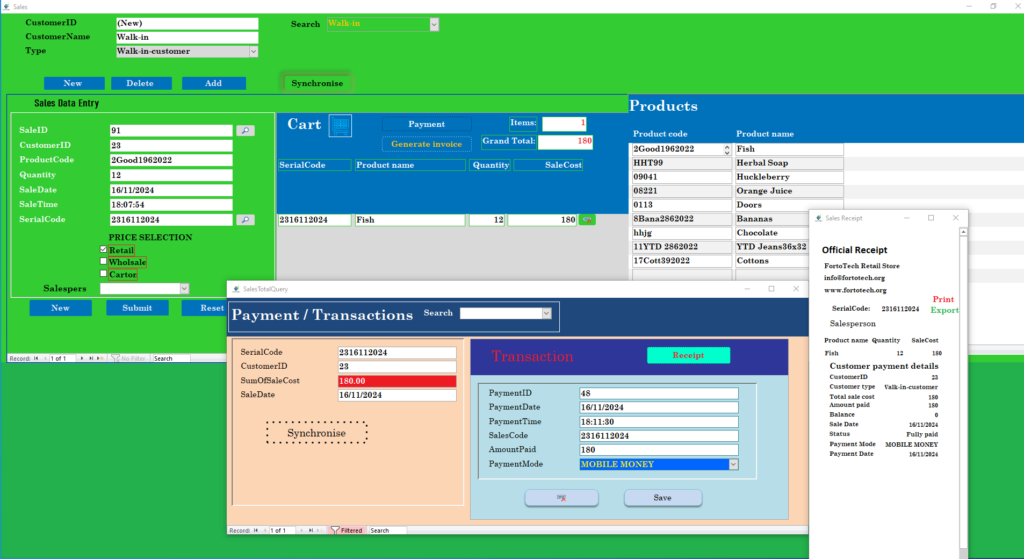Open the Salesperson dropdown list
This screenshot has height=559, width=1024.
(184, 288)
